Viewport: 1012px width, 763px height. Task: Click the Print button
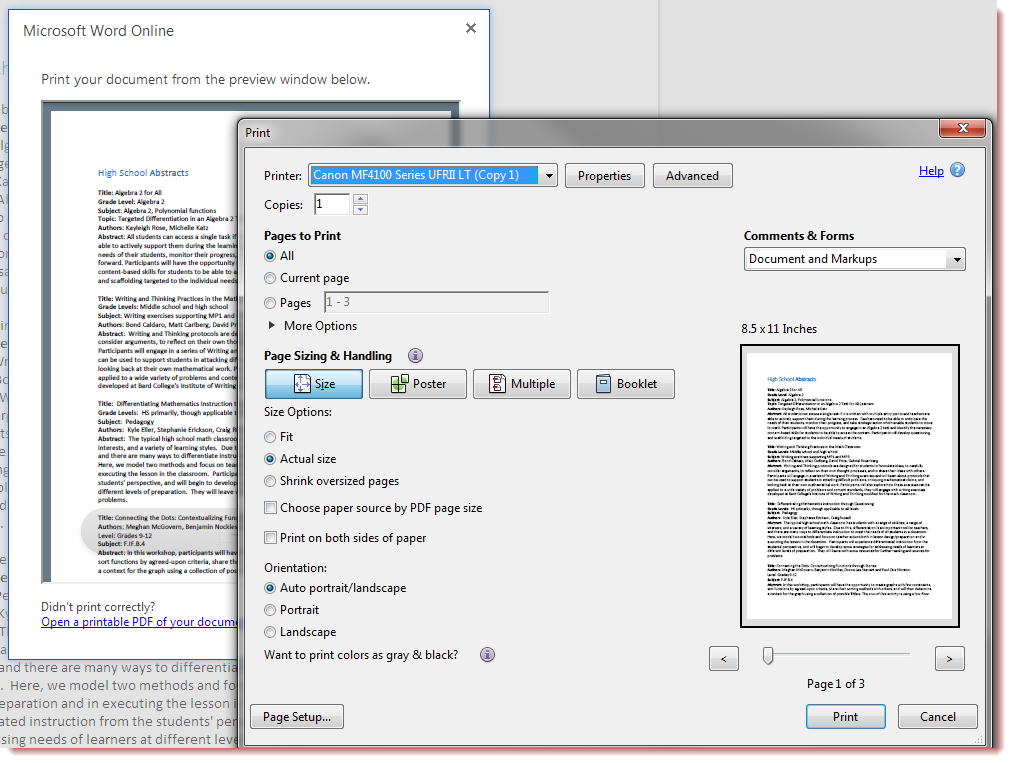pyautogui.click(x=845, y=717)
